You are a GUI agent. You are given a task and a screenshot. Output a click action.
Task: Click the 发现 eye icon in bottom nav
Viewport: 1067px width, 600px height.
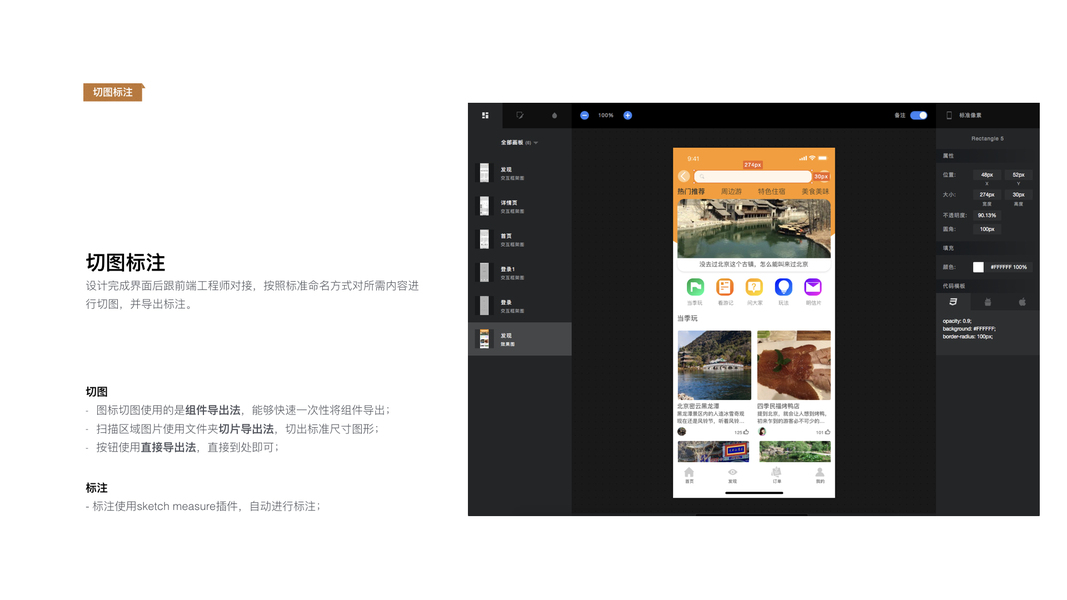(732, 472)
